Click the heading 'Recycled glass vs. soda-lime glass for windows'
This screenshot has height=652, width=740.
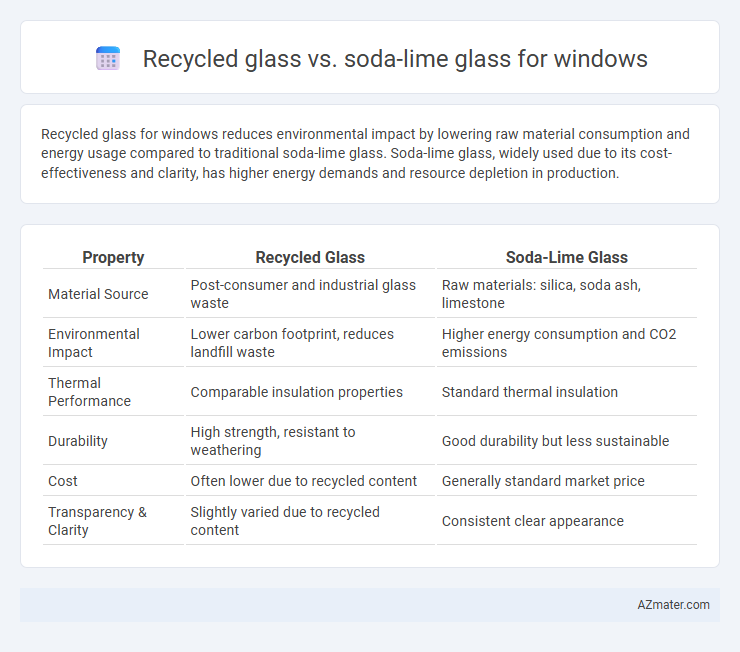(395, 59)
